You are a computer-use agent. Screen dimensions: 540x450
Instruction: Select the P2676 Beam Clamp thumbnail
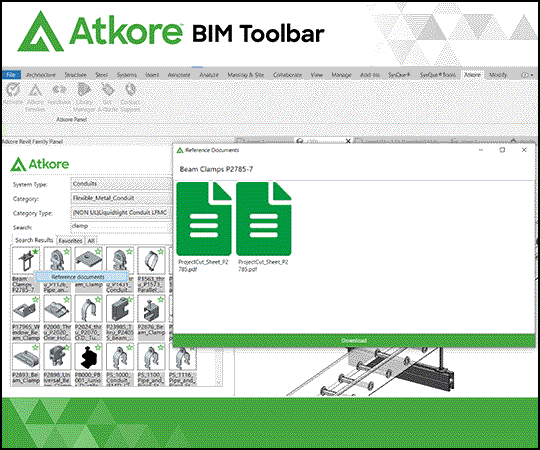(151, 309)
